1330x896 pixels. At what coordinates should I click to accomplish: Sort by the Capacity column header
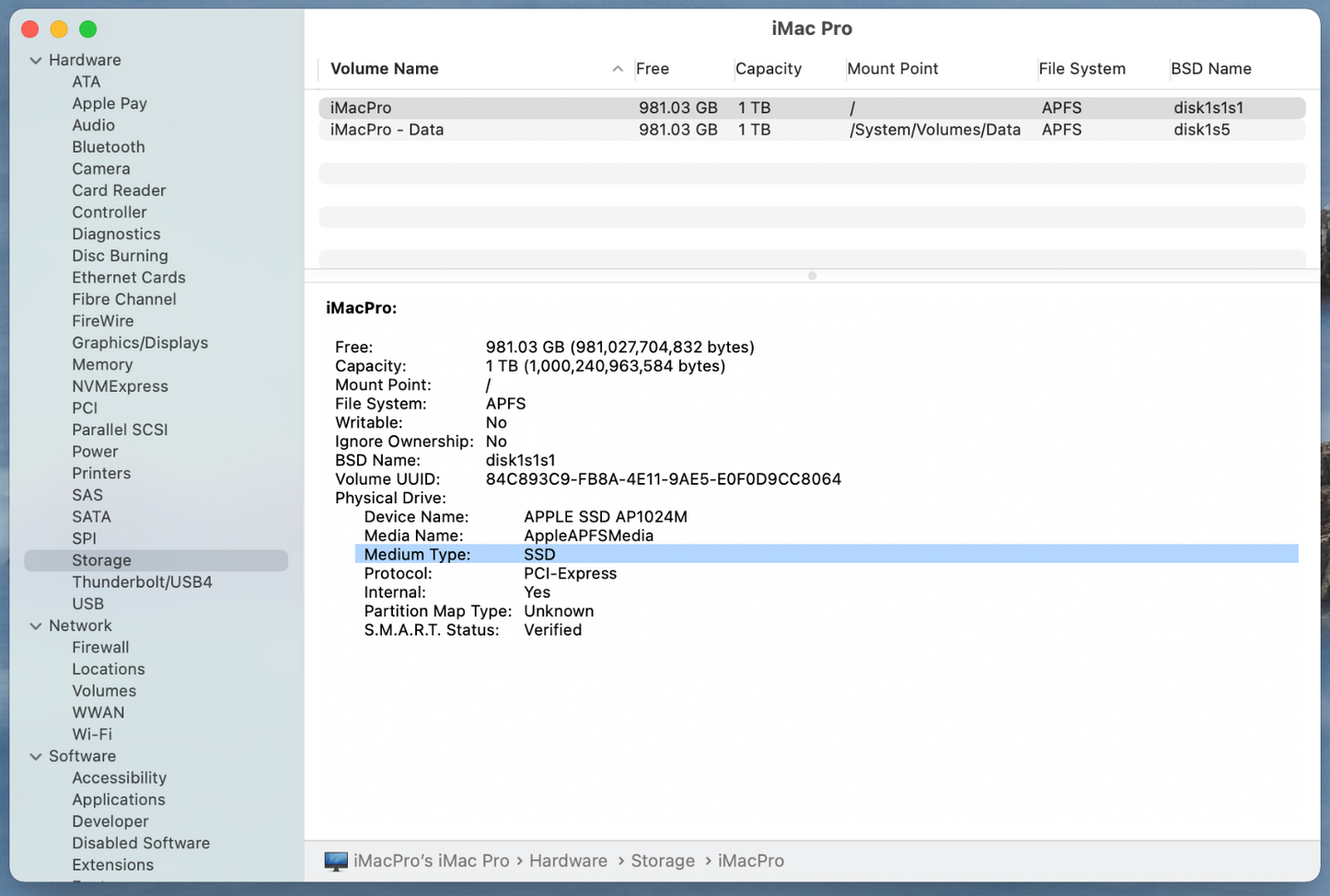point(768,69)
